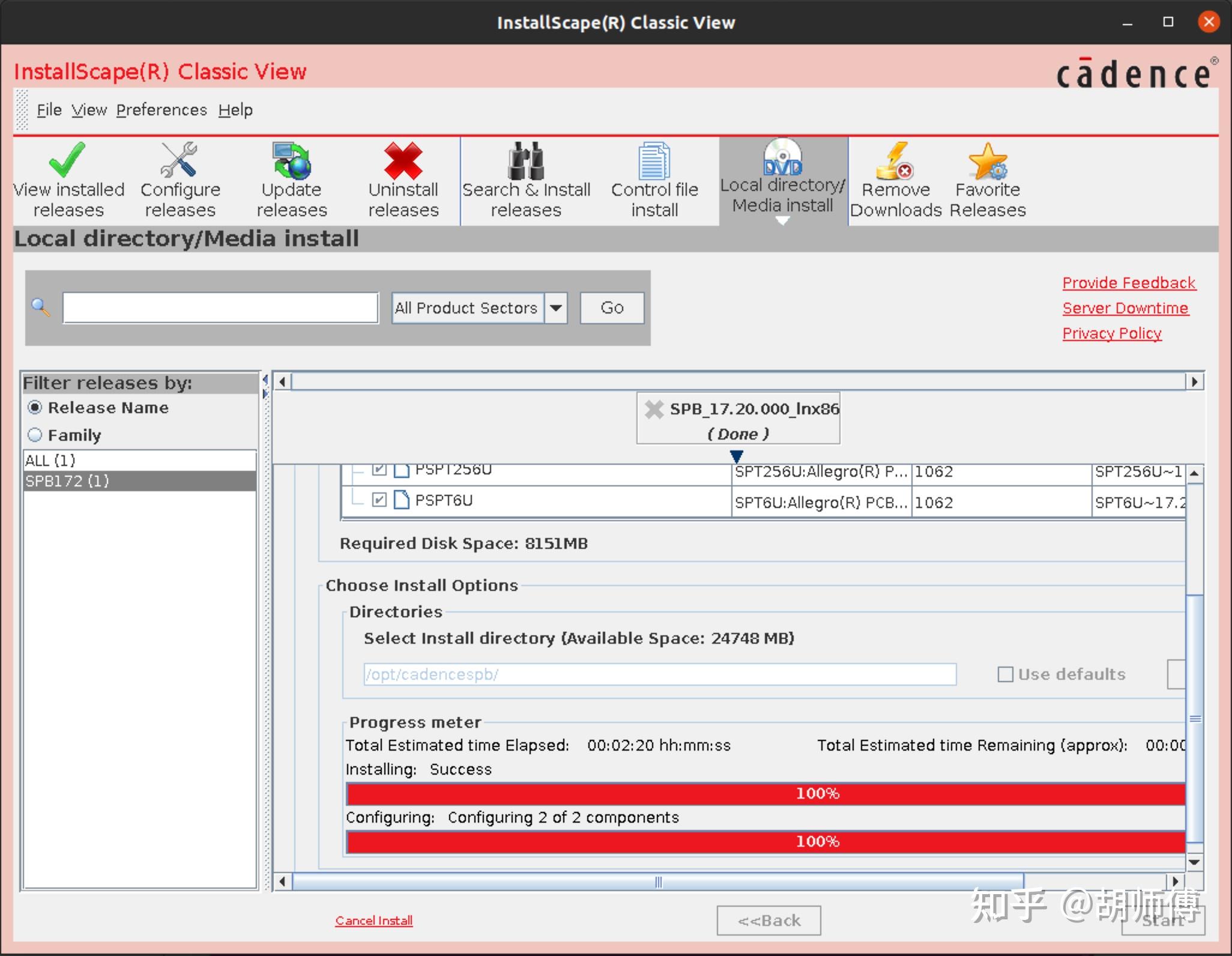Select Control file install document icon
This screenshot has width=1232, height=956.
[654, 160]
